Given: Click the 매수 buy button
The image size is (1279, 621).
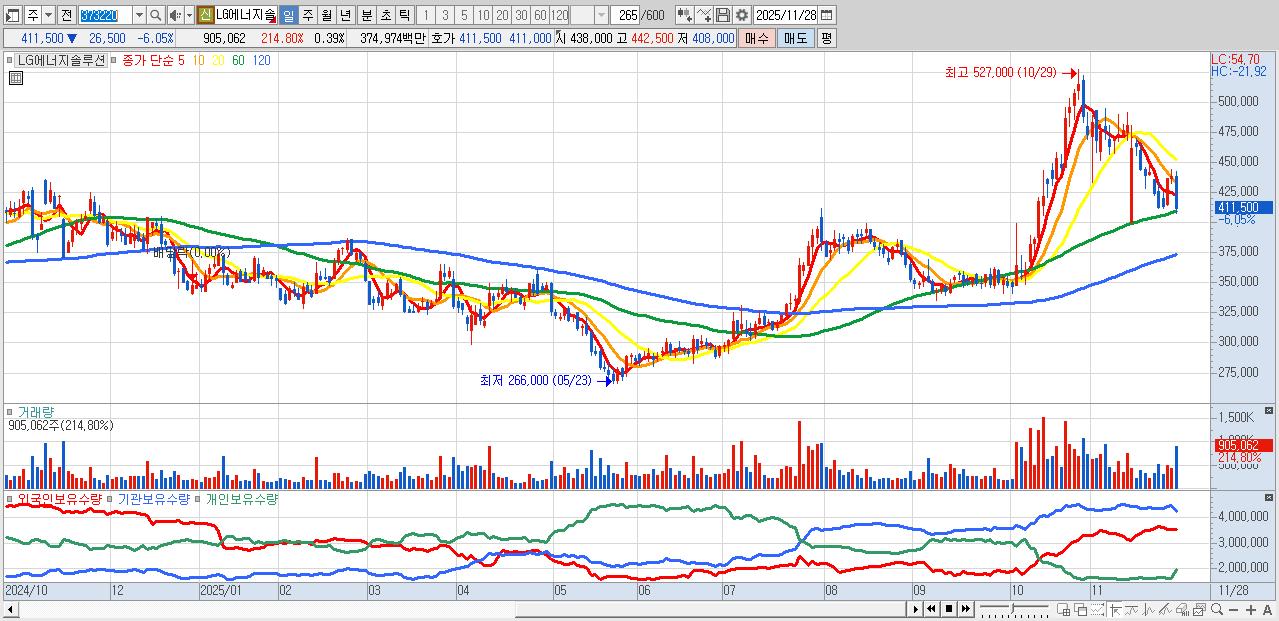Looking at the screenshot, I should (x=757, y=38).
